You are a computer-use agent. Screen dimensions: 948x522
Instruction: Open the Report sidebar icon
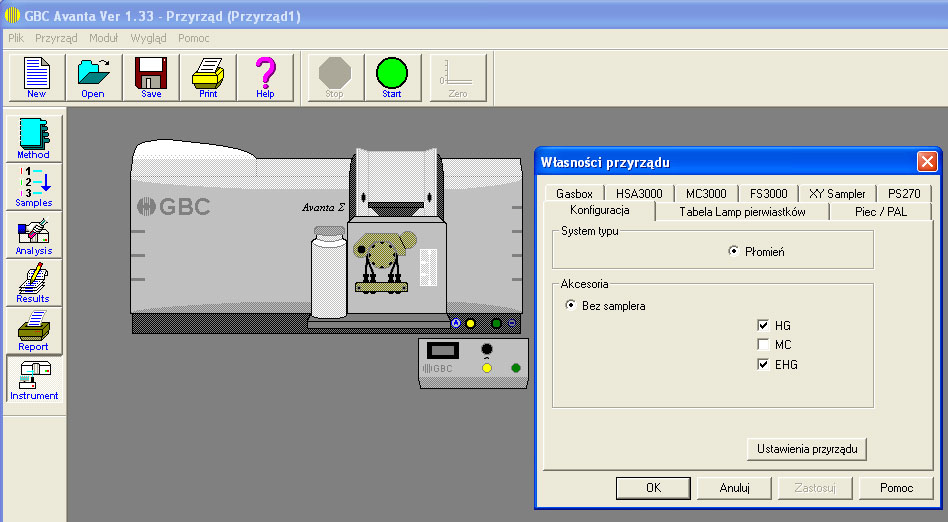tap(34, 330)
